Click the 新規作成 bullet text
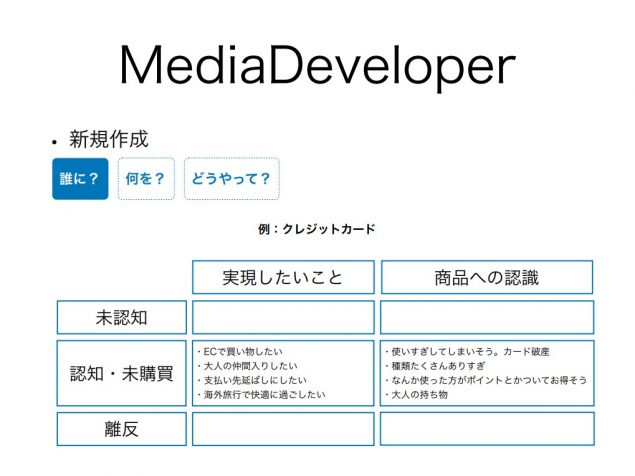Viewport: 635px width, 476px height. [108, 139]
